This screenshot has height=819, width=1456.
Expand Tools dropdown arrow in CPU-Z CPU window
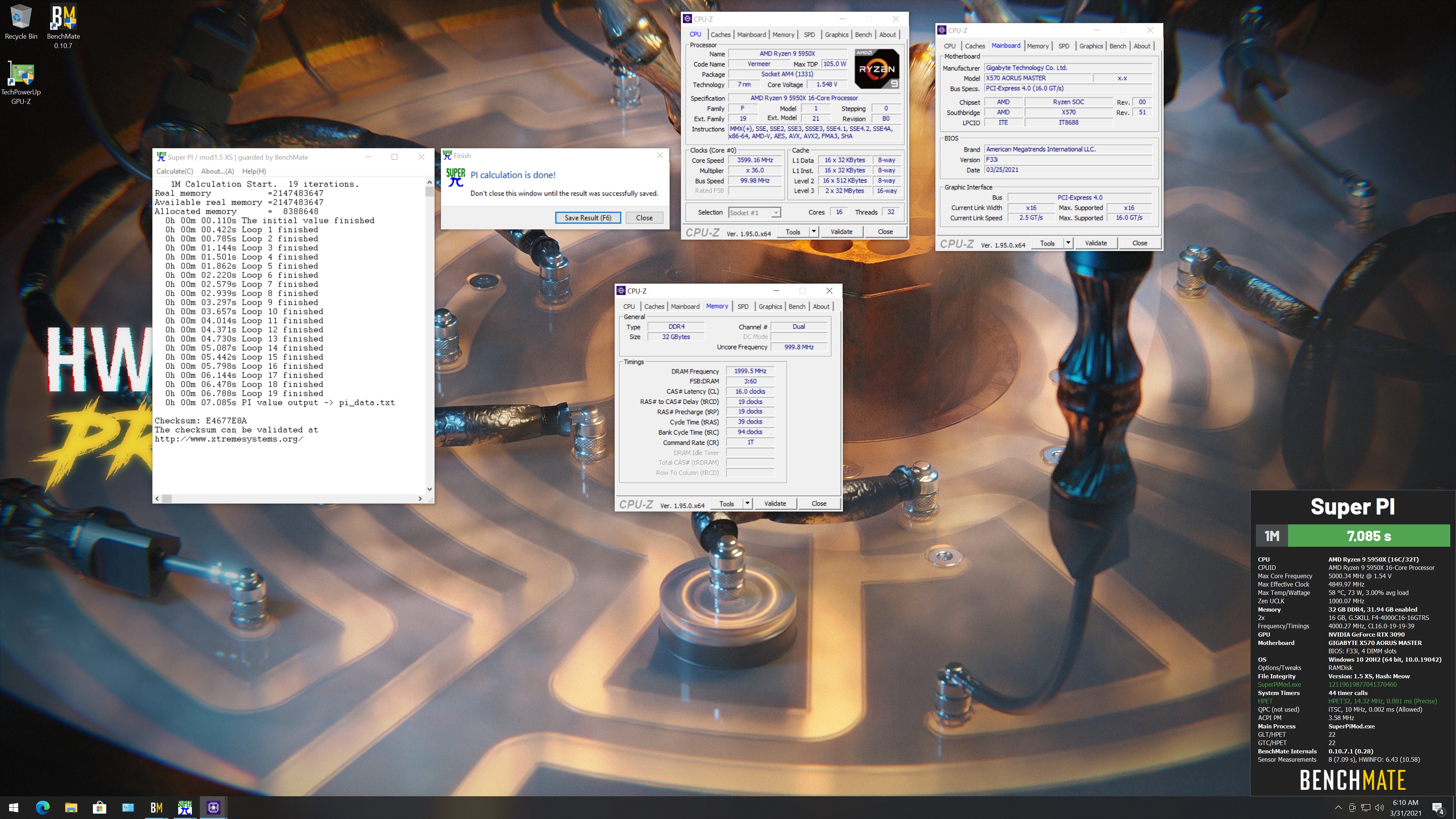tap(813, 232)
